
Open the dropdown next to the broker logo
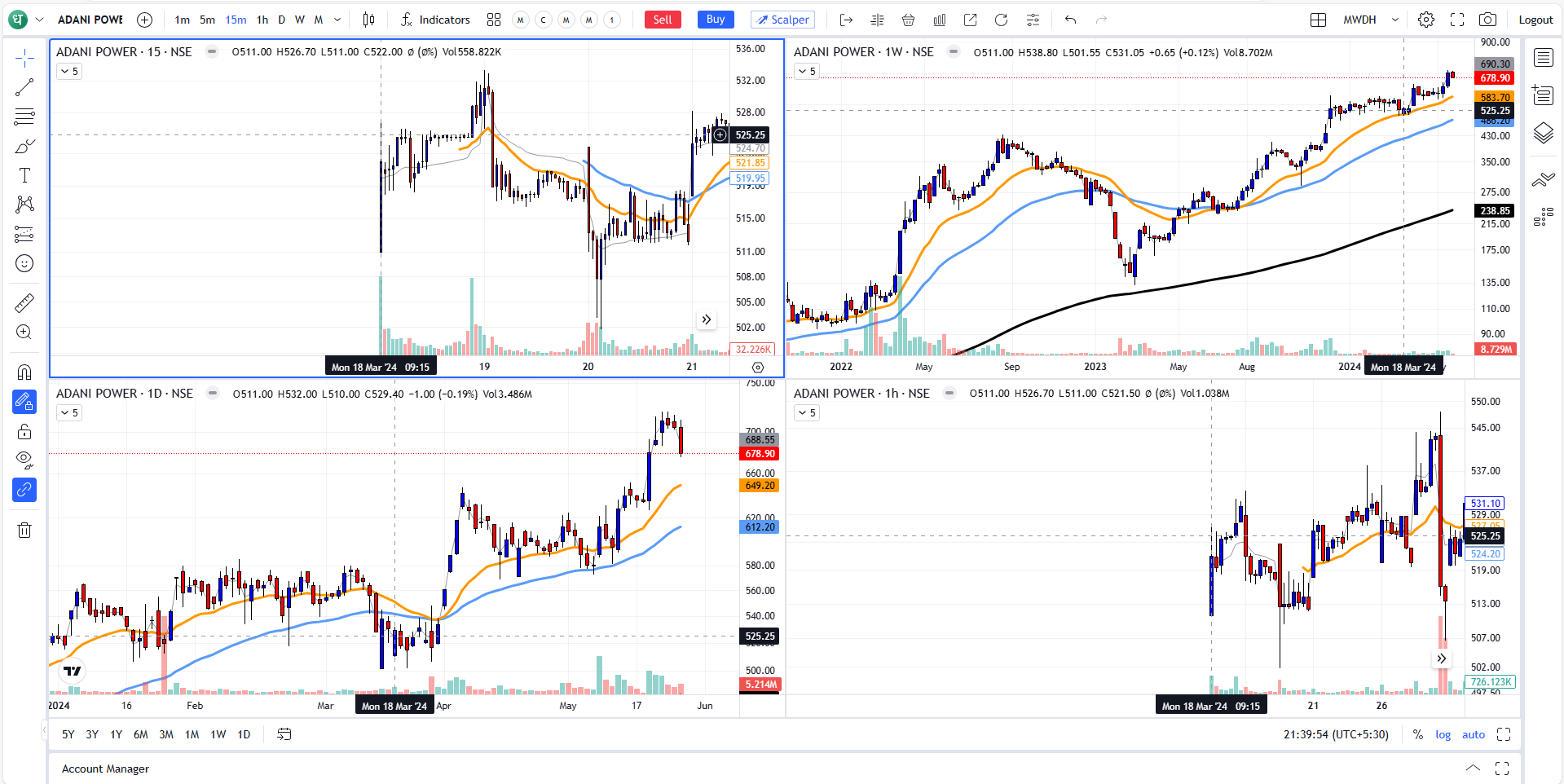pos(39,20)
